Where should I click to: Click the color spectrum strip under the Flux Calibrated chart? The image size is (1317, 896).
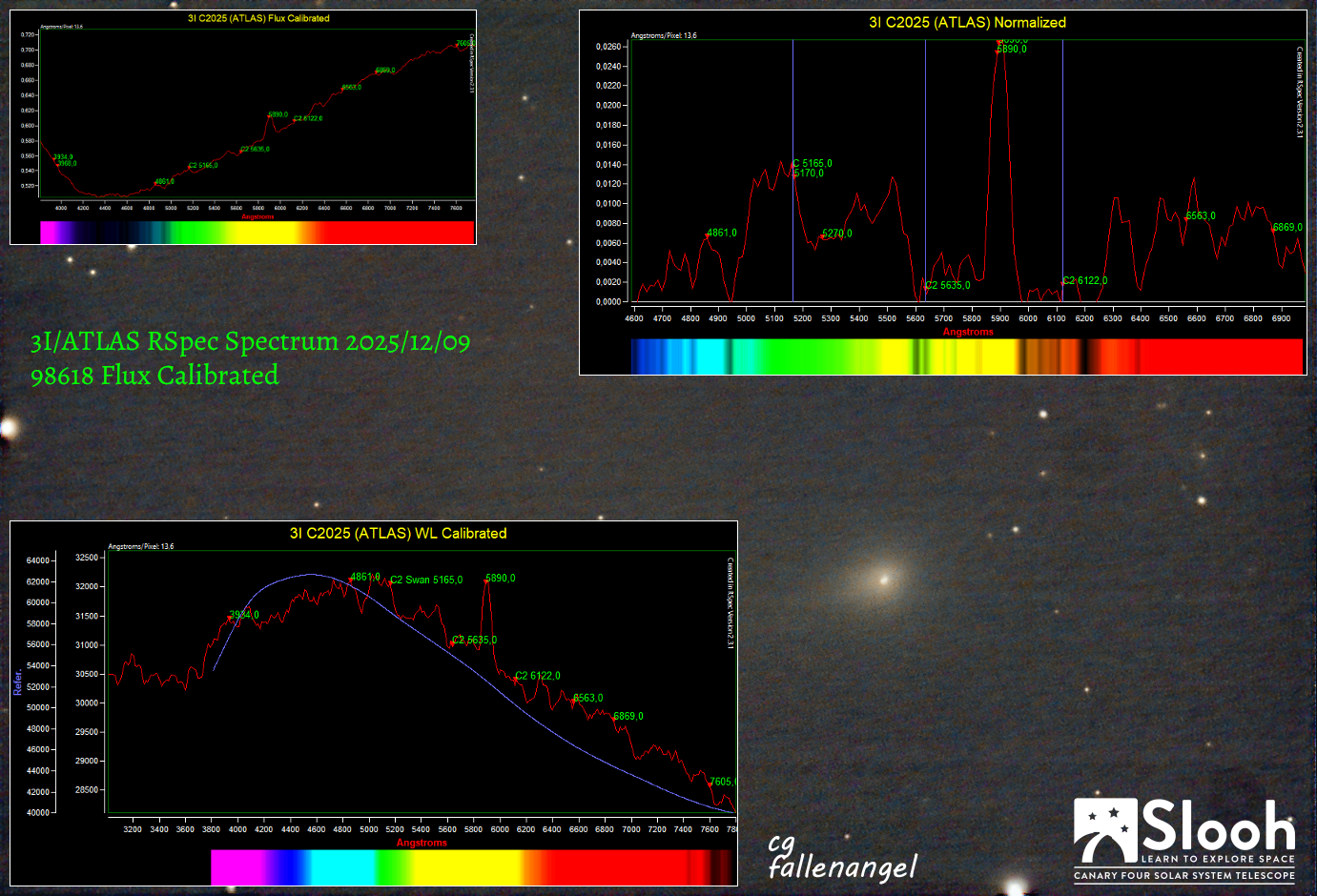point(257,232)
